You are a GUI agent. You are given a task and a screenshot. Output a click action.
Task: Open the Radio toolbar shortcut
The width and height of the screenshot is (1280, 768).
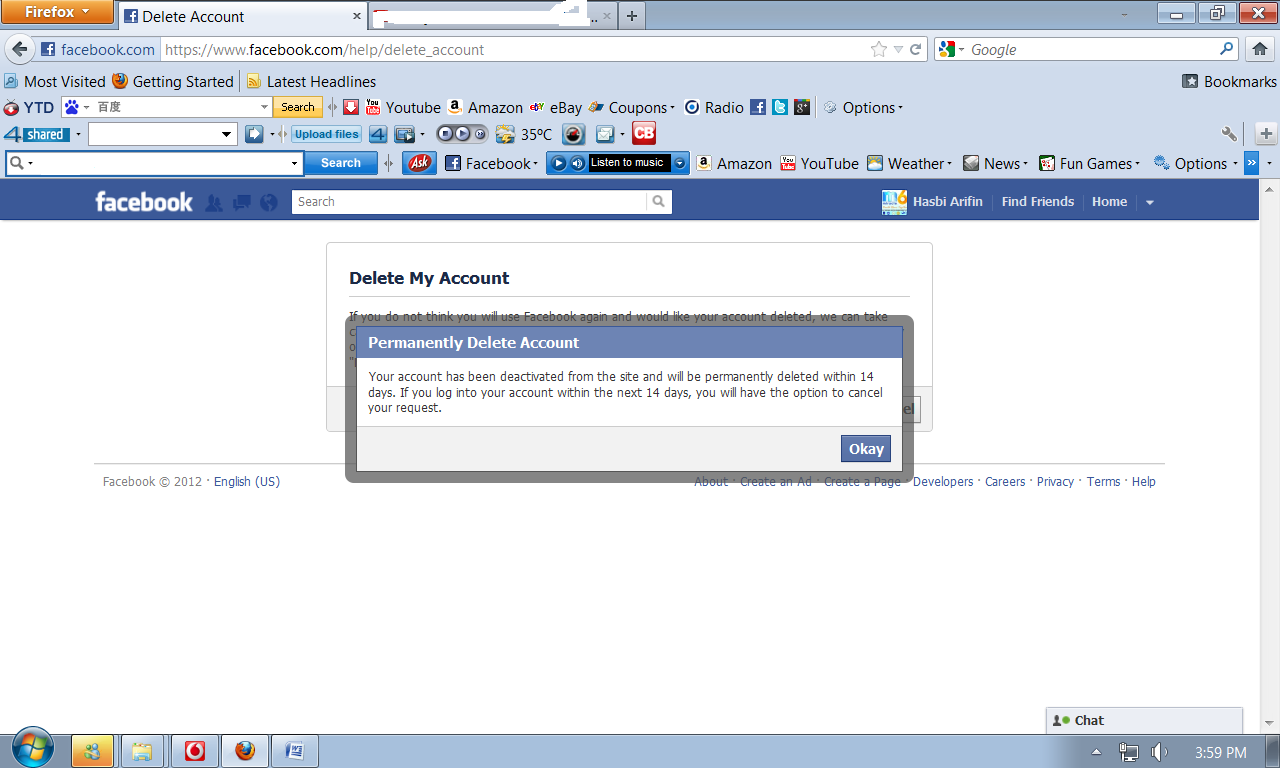[x=714, y=108]
